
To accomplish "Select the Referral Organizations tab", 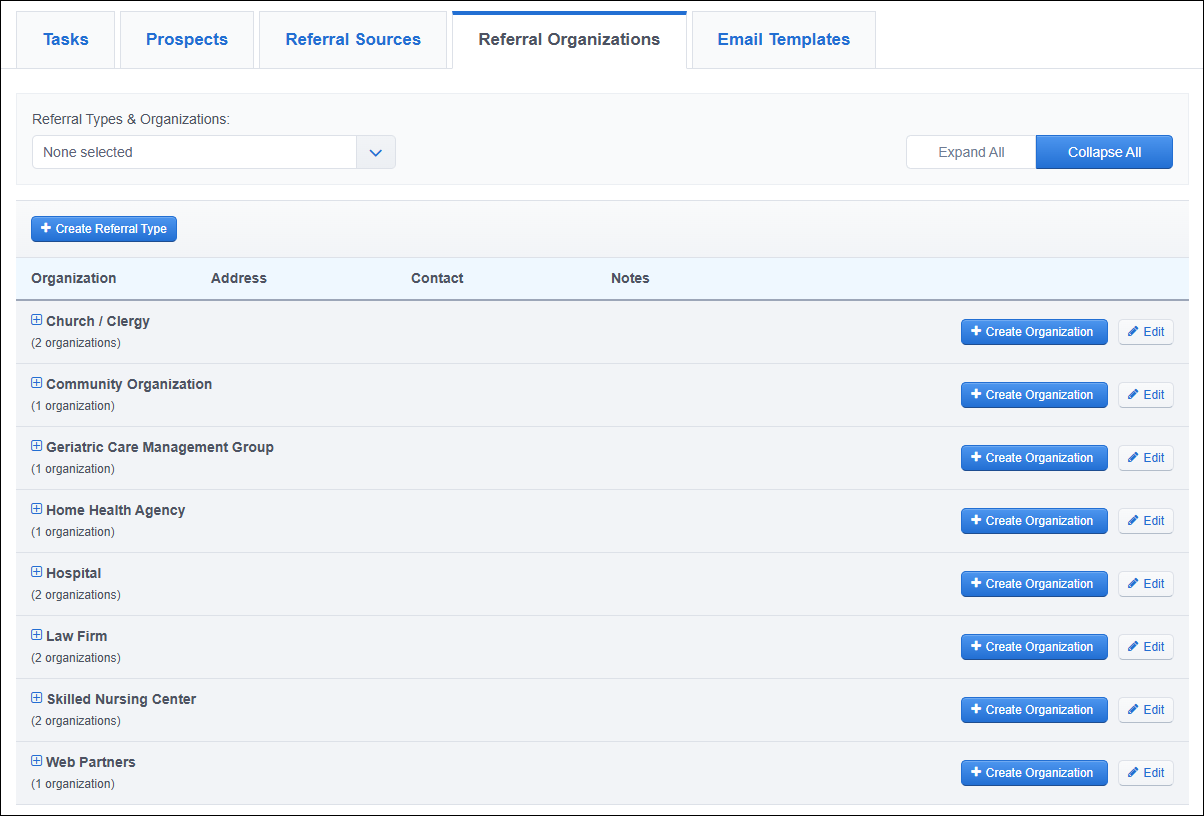I will 569,40.
